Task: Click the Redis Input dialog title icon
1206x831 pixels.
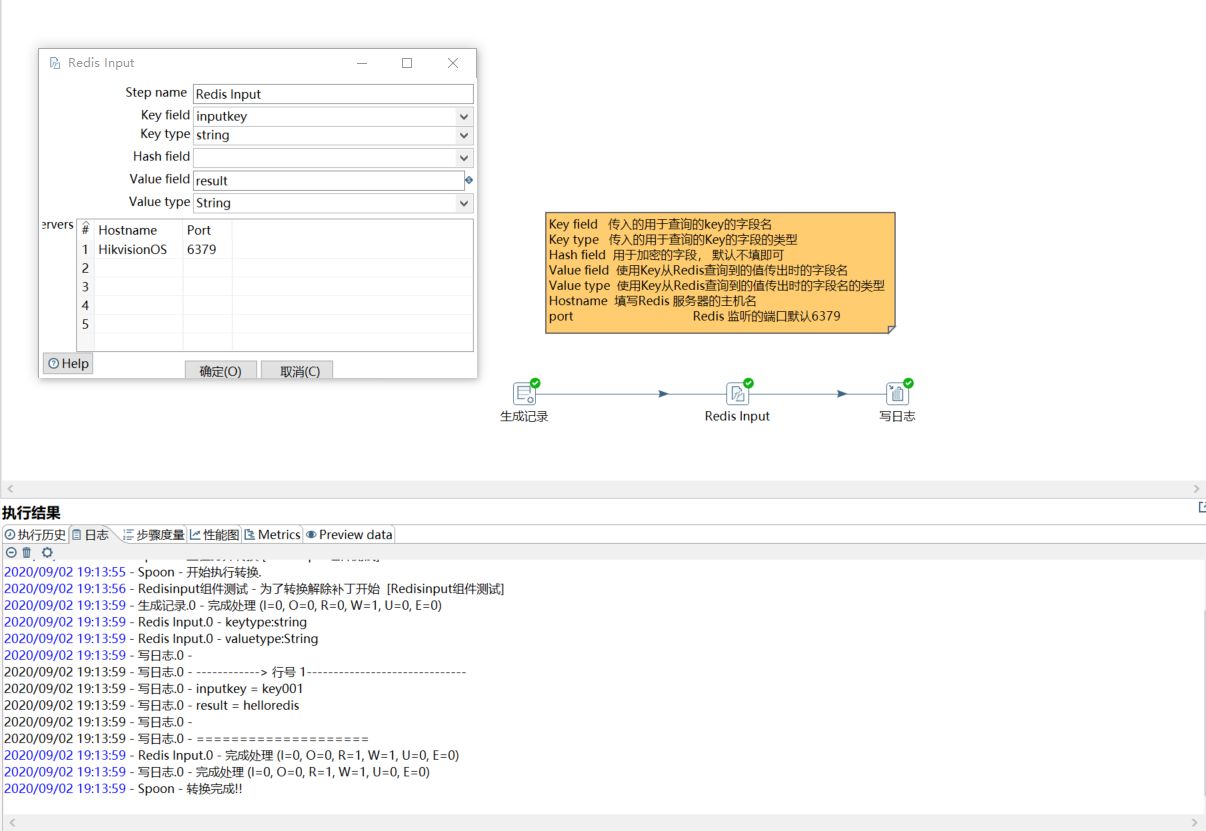Action: tap(55, 63)
